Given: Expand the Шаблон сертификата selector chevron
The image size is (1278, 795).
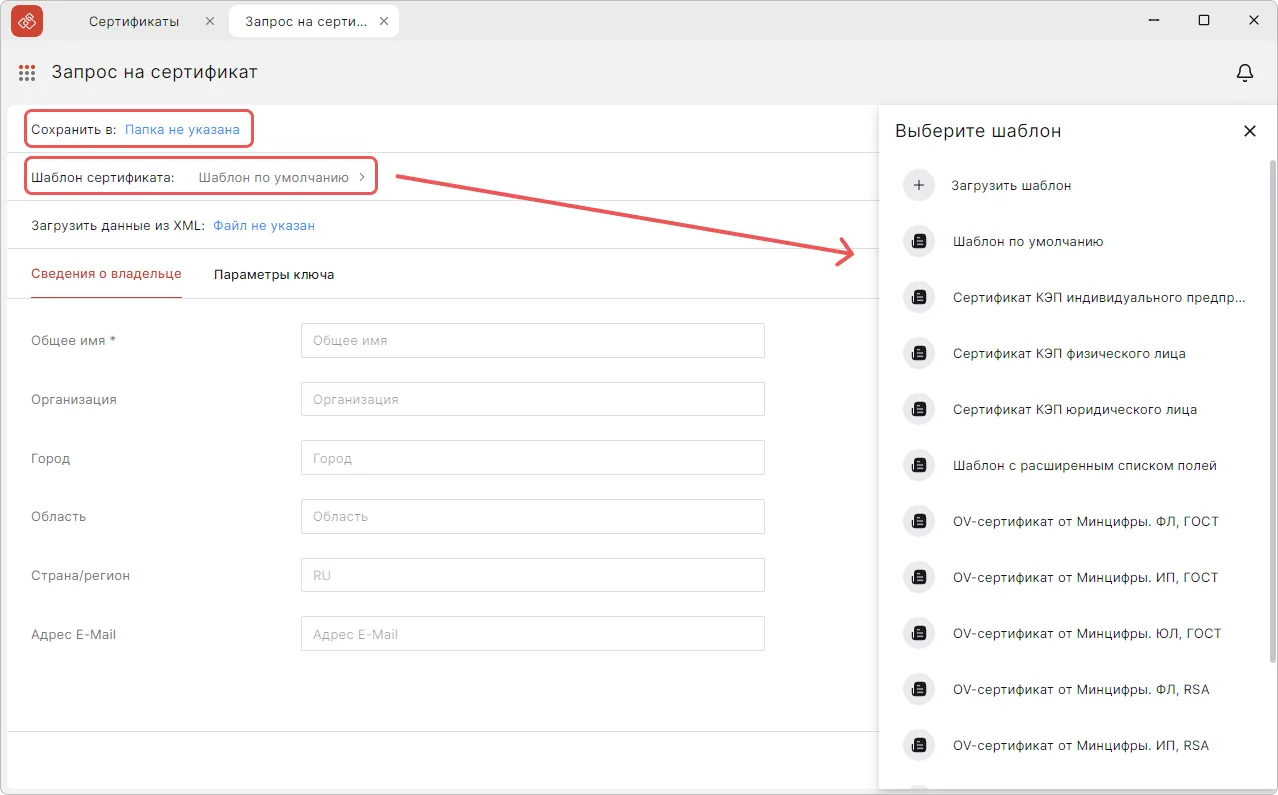Looking at the screenshot, I should (x=361, y=177).
